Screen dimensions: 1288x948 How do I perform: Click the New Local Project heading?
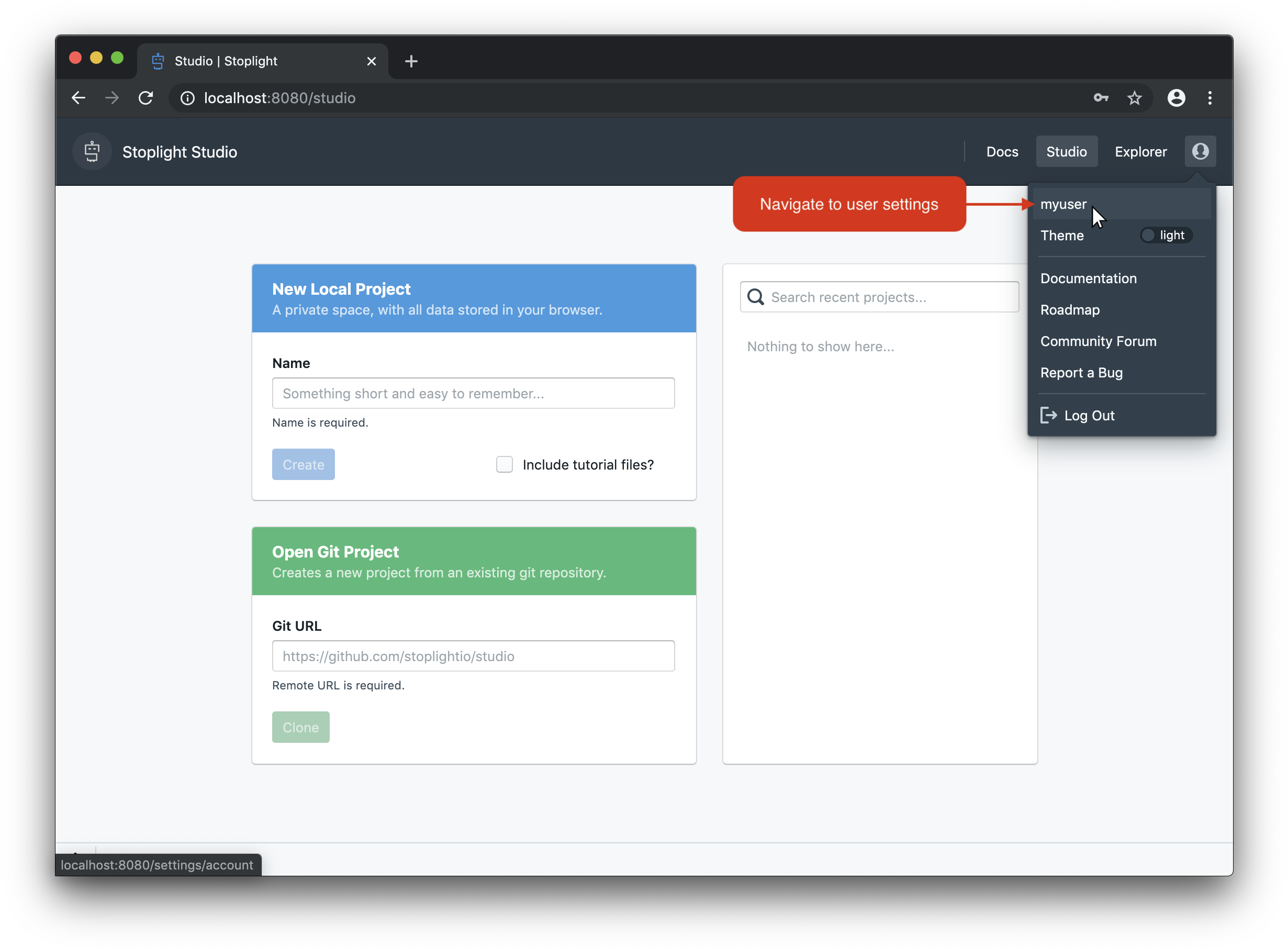tap(341, 288)
